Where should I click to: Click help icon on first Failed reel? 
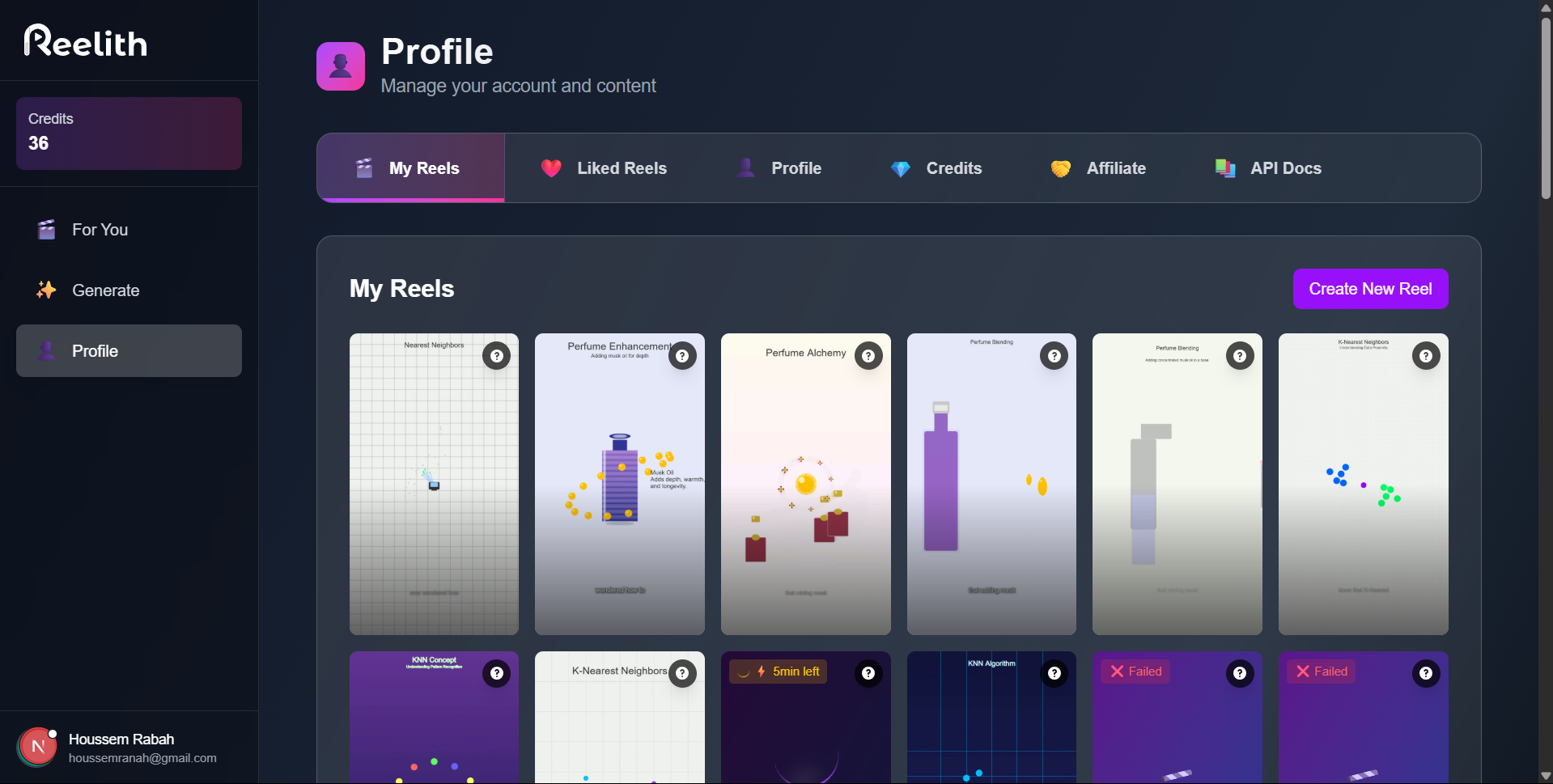tap(1240, 673)
